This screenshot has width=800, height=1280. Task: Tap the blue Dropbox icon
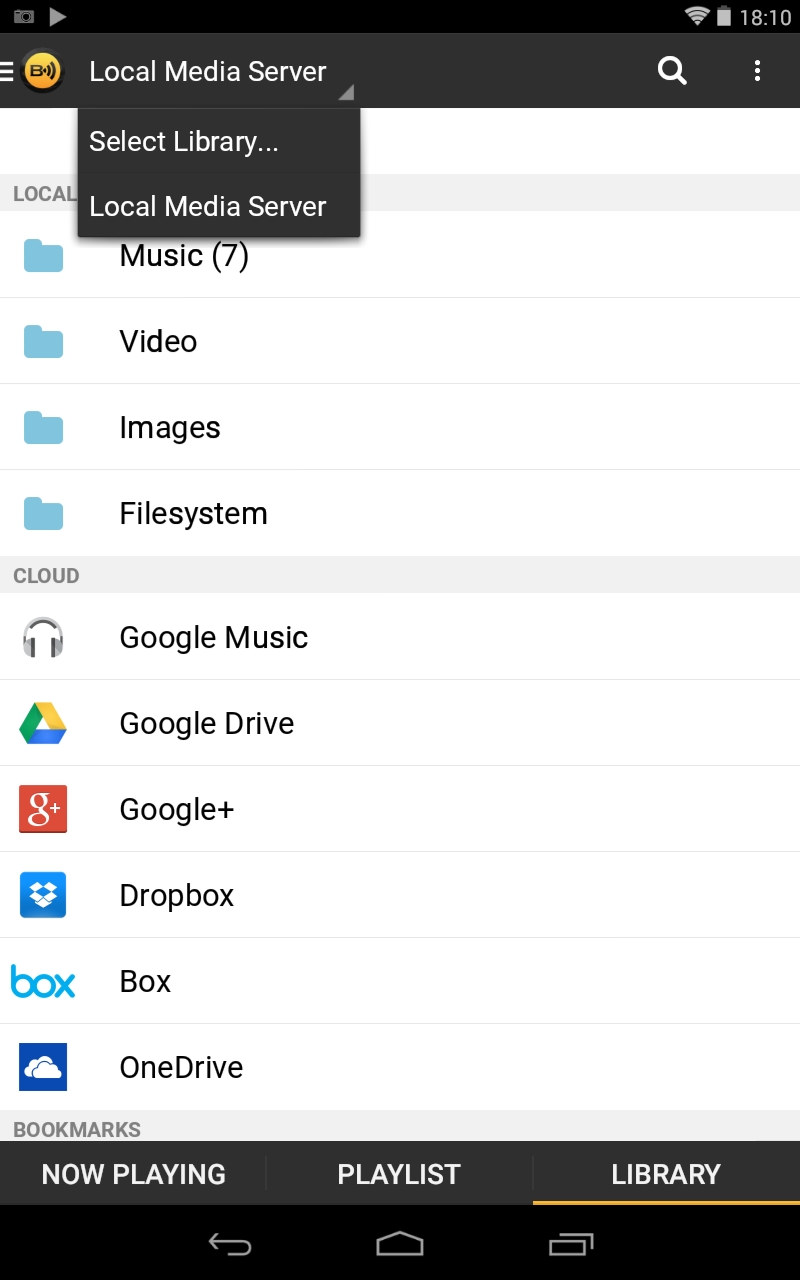click(x=43, y=895)
